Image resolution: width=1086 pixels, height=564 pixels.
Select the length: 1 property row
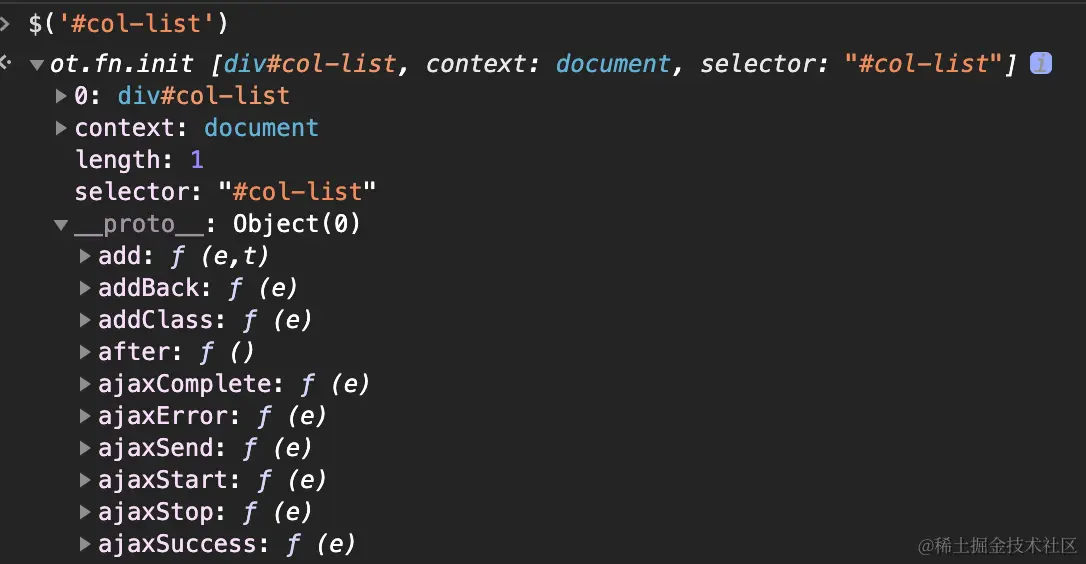(139, 160)
